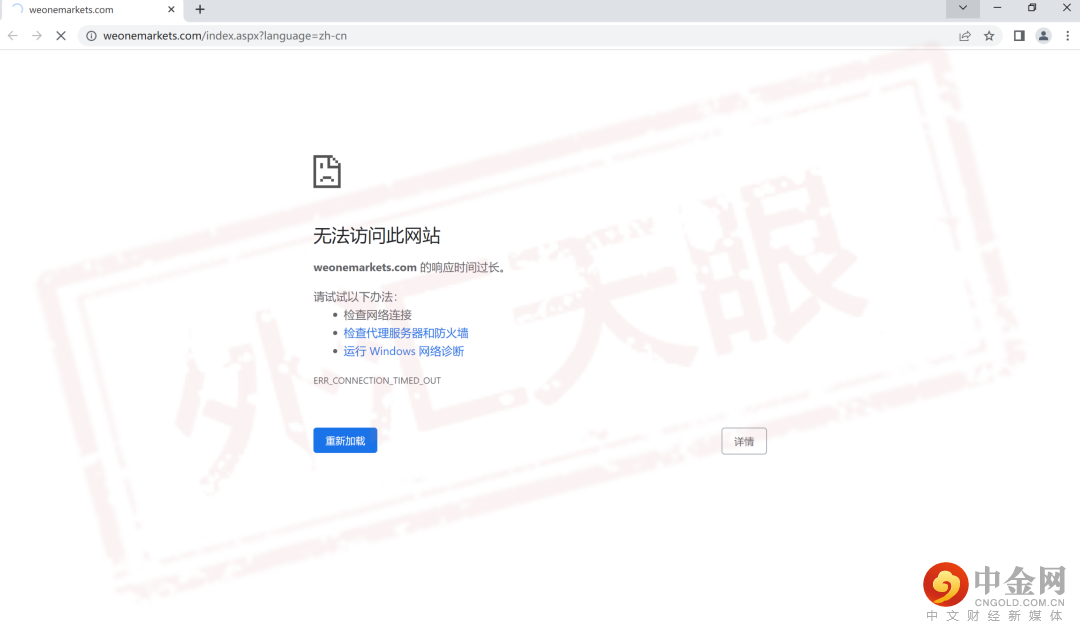Click the forward navigation arrow

(x=36, y=35)
